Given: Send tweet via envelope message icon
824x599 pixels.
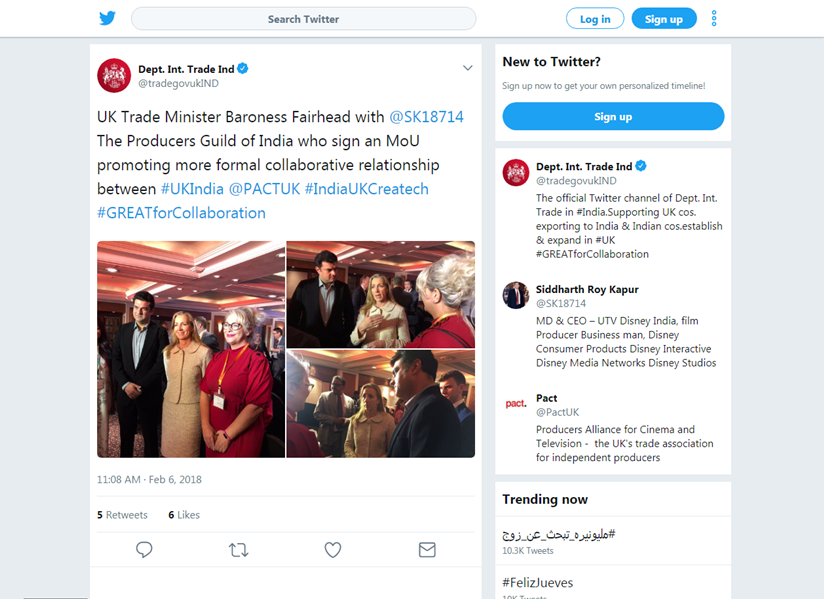Looking at the screenshot, I should 427,550.
